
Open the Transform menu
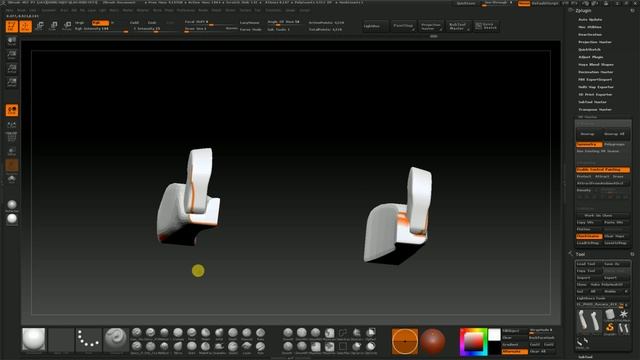(x=273, y=10)
